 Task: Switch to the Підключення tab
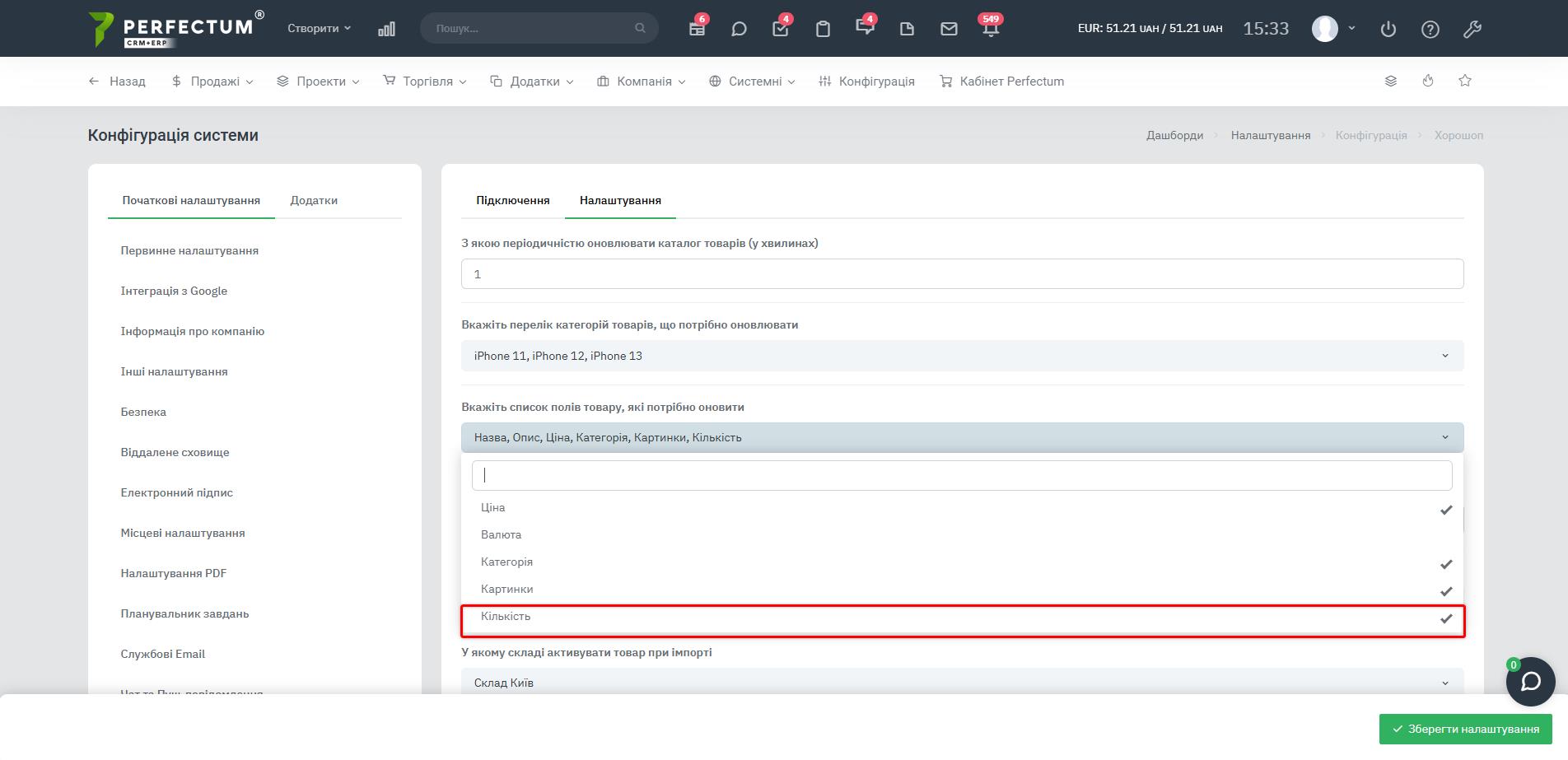point(512,200)
